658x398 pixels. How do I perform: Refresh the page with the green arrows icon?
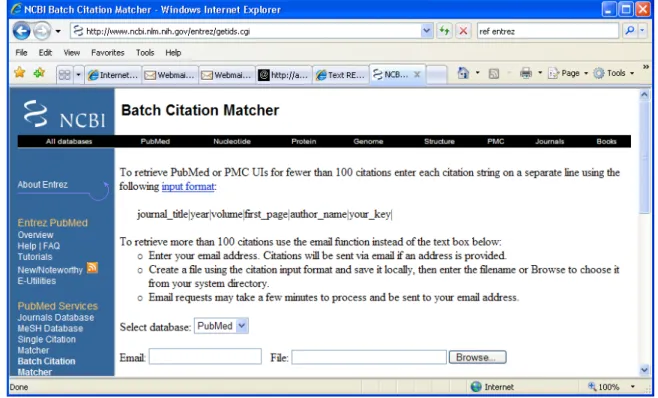(x=444, y=31)
